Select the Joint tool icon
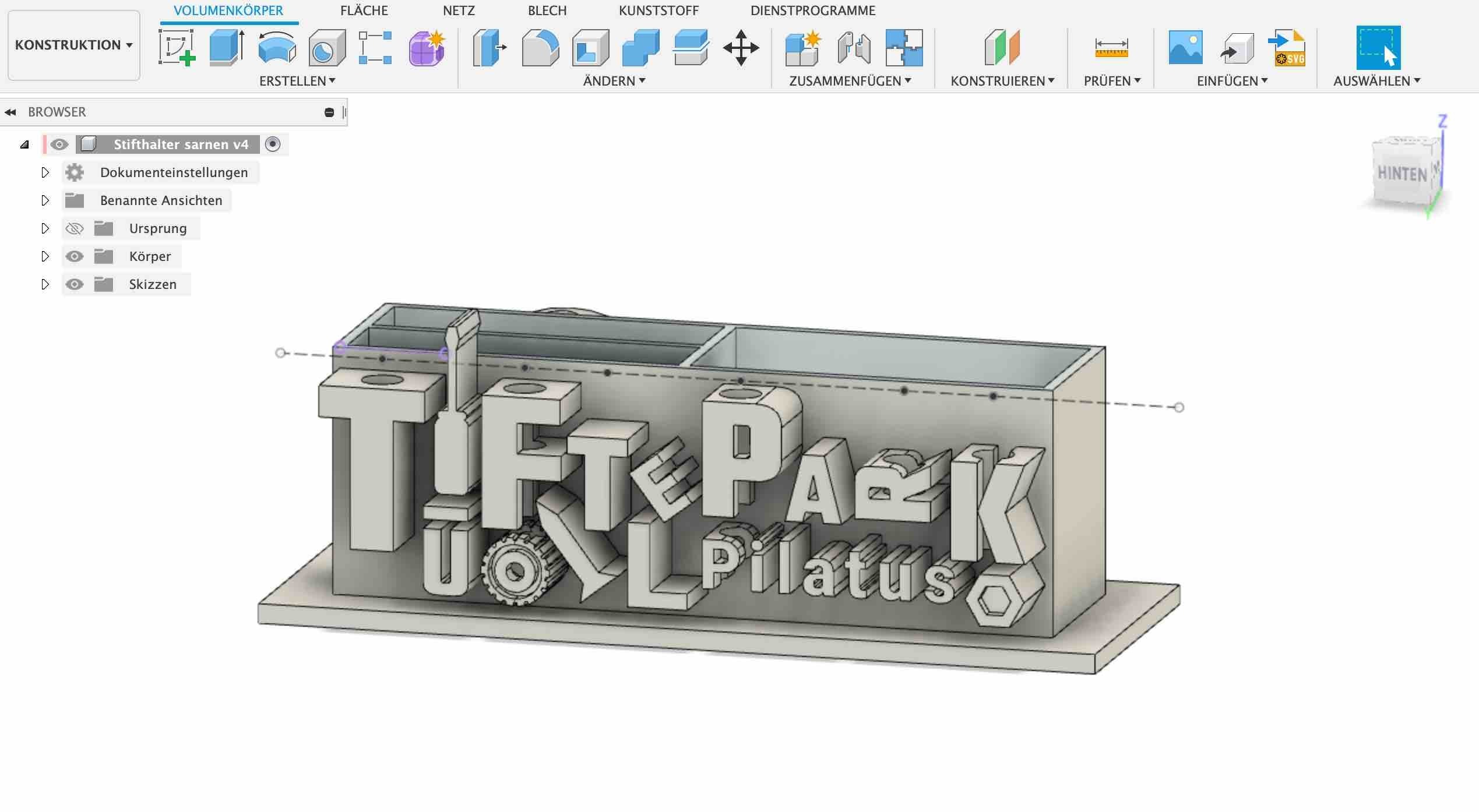Image resolution: width=1479 pixels, height=812 pixels. click(854, 48)
